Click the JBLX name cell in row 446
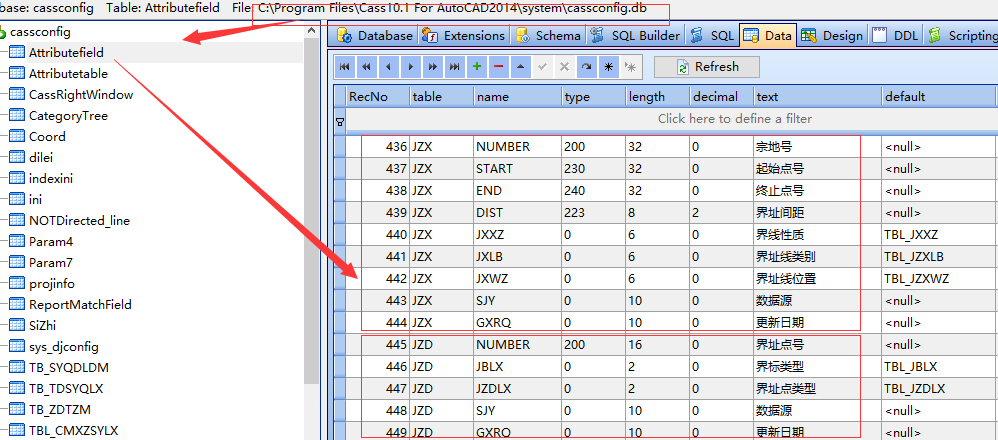998x440 pixels. pyautogui.click(x=518, y=367)
